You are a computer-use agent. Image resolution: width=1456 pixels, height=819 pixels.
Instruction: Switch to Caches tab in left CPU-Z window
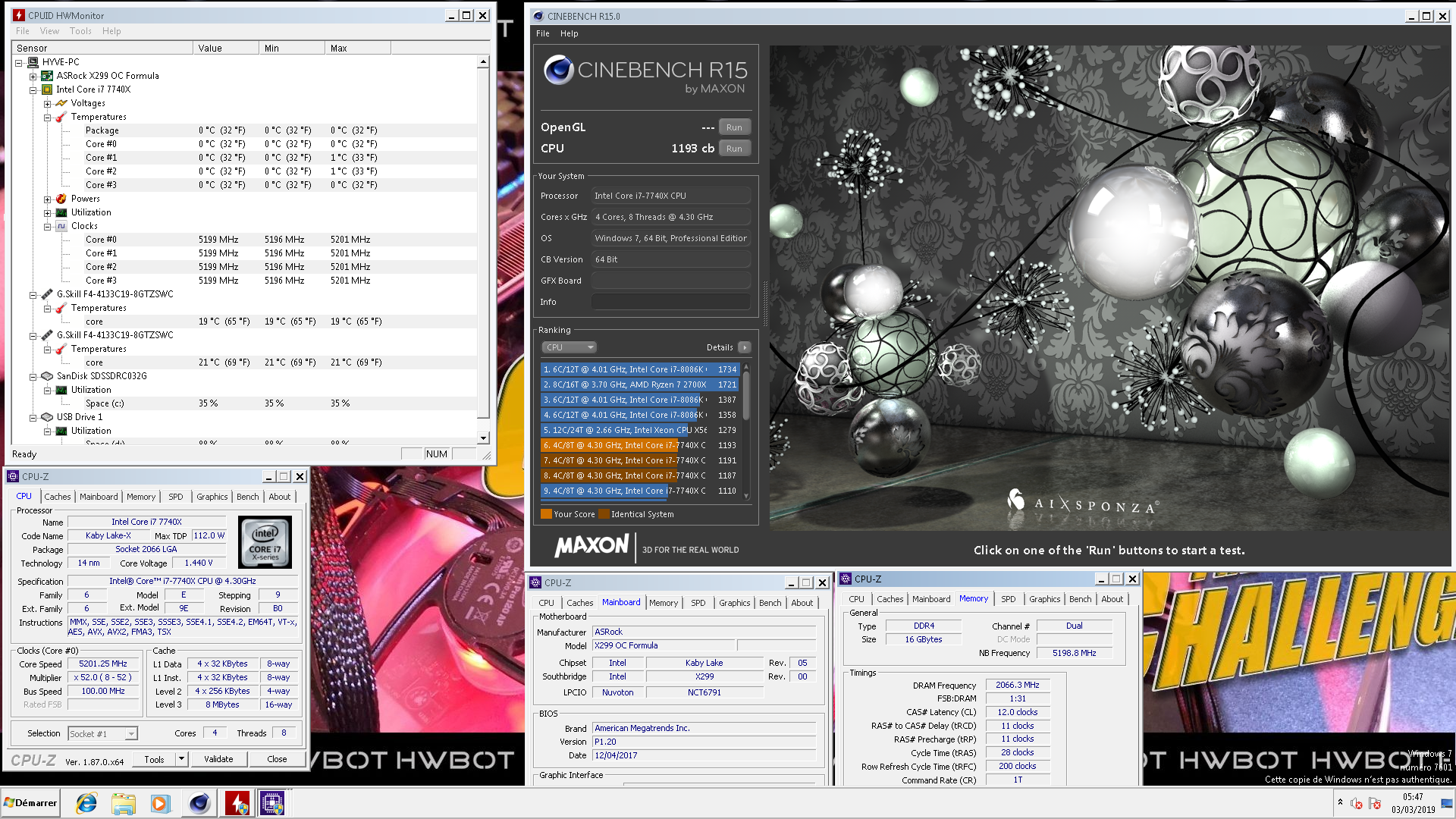57,497
